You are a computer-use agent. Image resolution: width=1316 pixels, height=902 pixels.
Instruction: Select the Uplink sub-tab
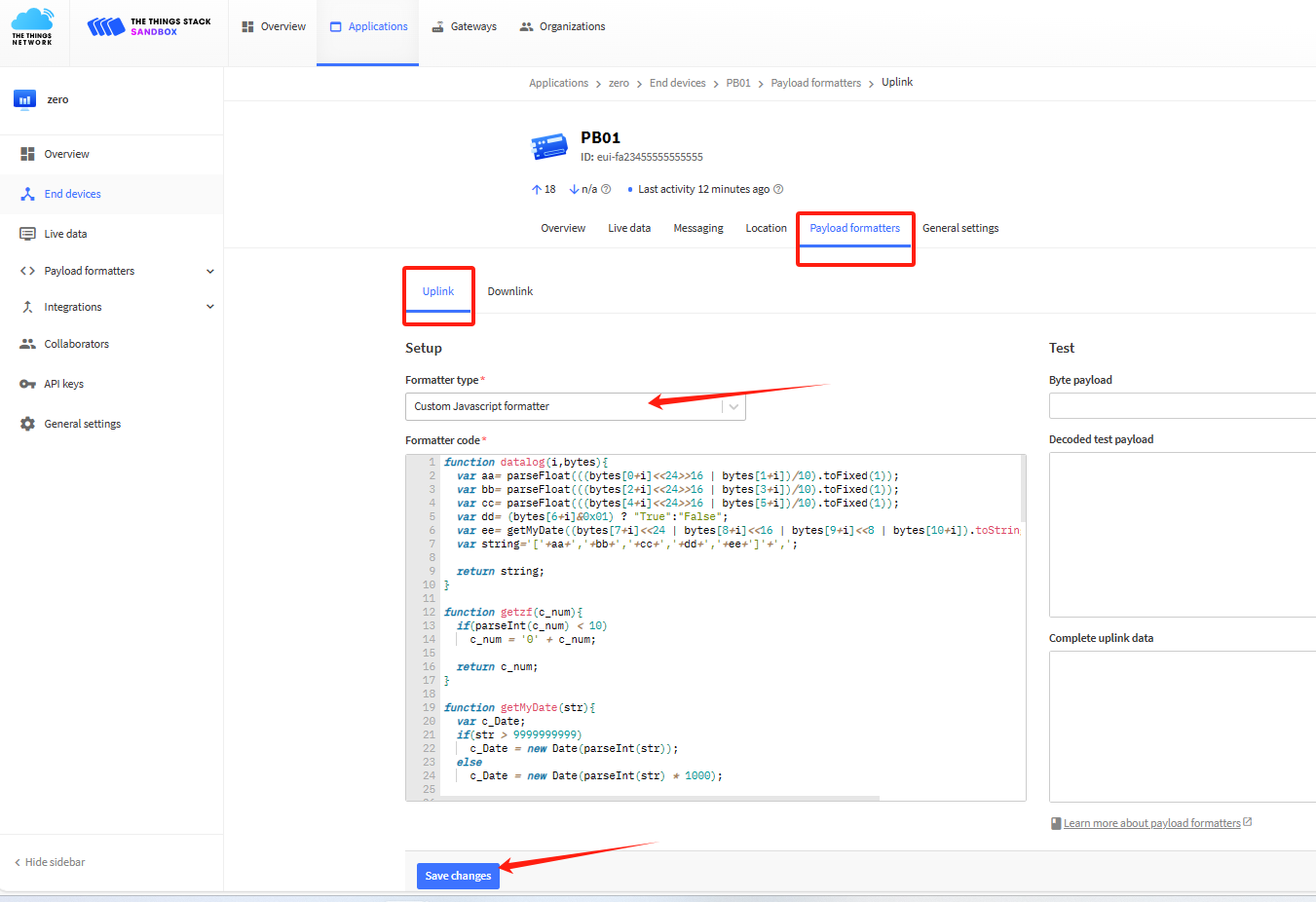[x=438, y=291]
